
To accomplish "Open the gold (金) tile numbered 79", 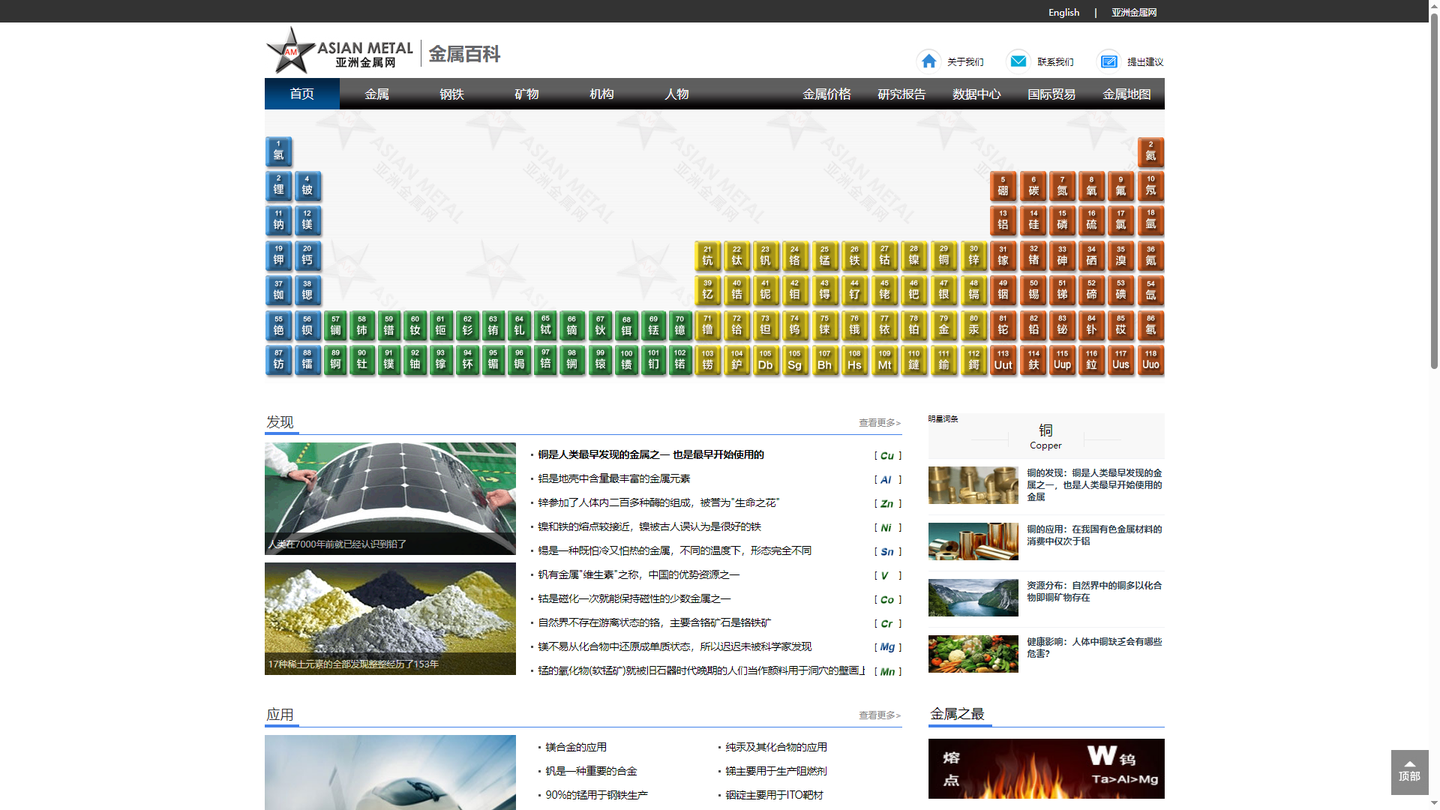I will pos(944,325).
